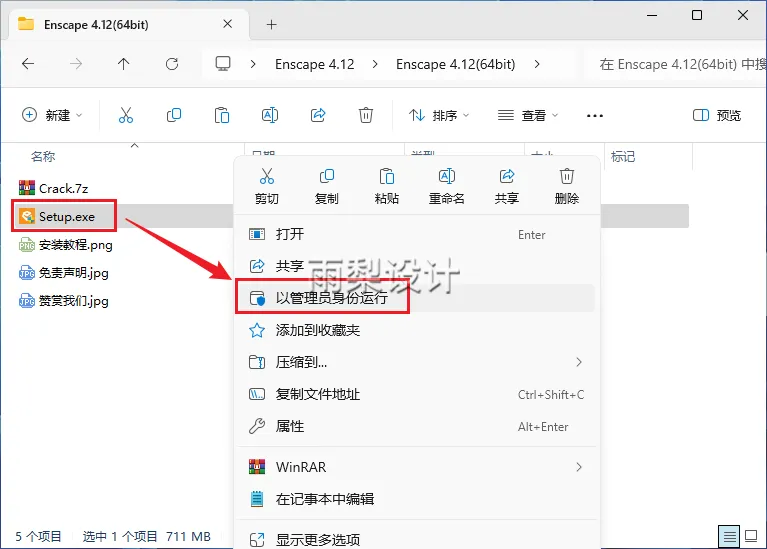This screenshot has height=549, width=767.
Task: Select 剪切 in the context menu
Action: [267, 186]
